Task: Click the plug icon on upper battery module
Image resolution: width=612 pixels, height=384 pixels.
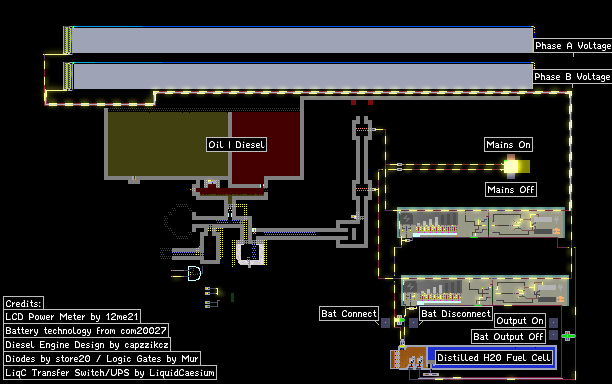Action: click(556, 220)
